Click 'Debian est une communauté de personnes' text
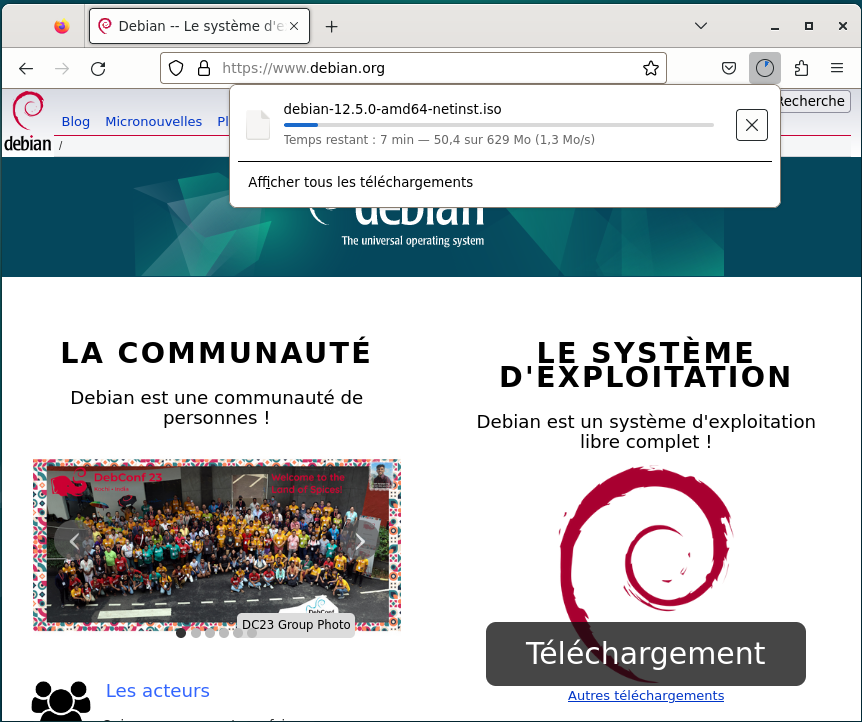Viewport: 862px width, 722px height. click(217, 407)
